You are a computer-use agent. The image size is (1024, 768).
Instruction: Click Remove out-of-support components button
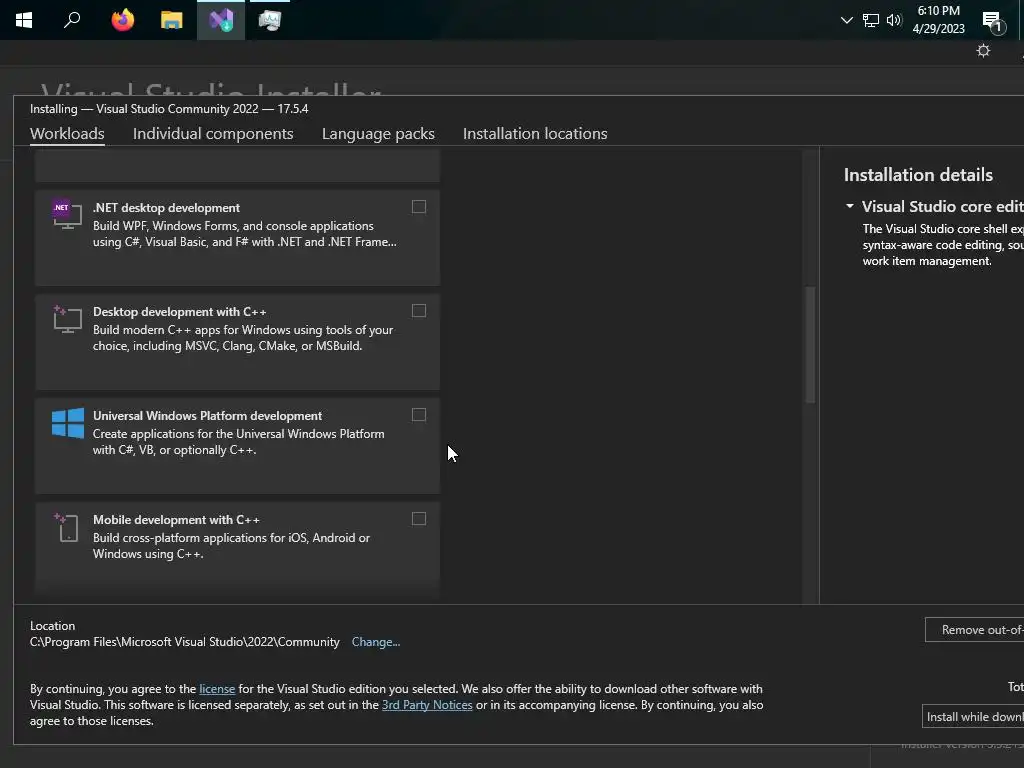click(x=974, y=630)
